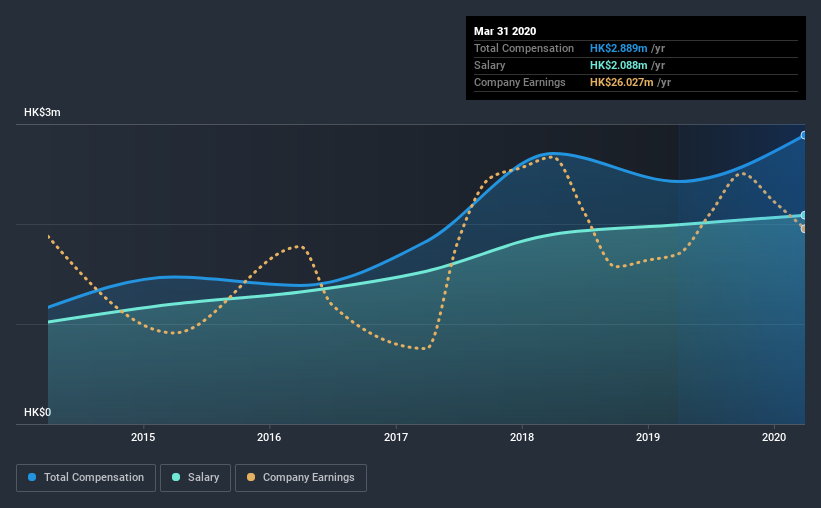Toggle the Total Compensation legend button
This screenshot has height=508, width=821.
click(x=86, y=478)
